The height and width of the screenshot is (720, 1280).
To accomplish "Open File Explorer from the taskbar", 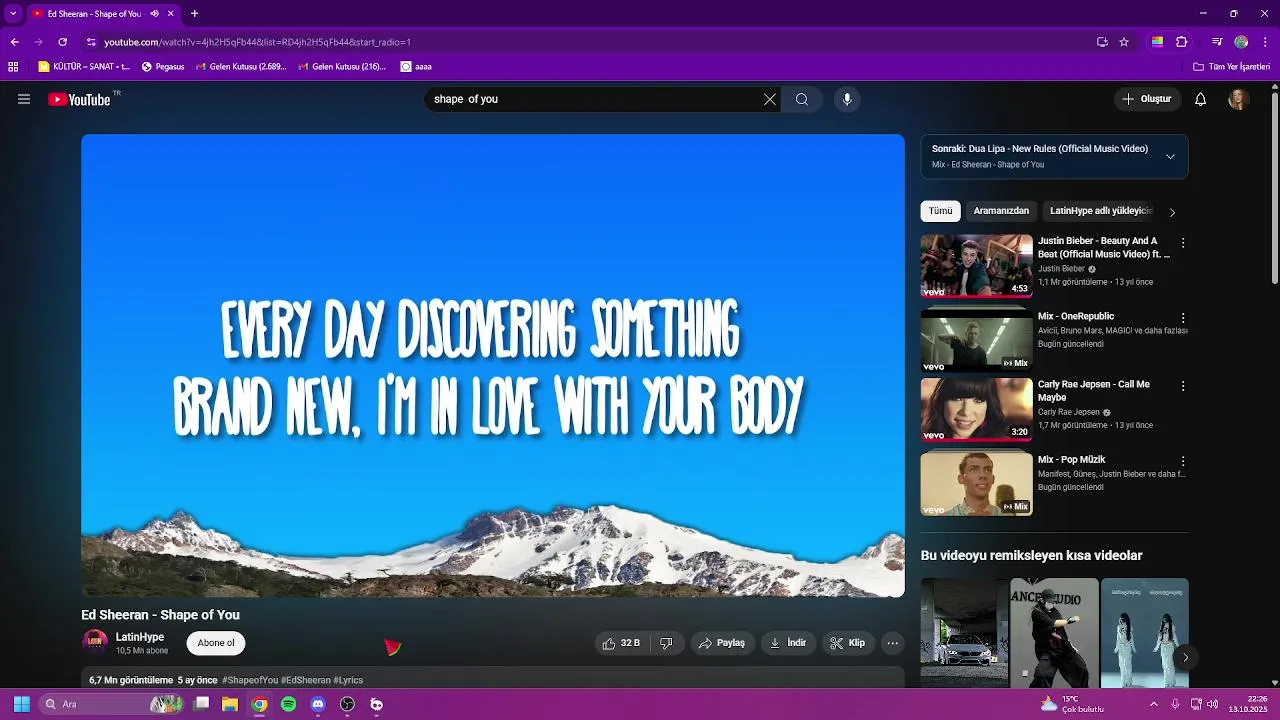I will click(x=230, y=704).
